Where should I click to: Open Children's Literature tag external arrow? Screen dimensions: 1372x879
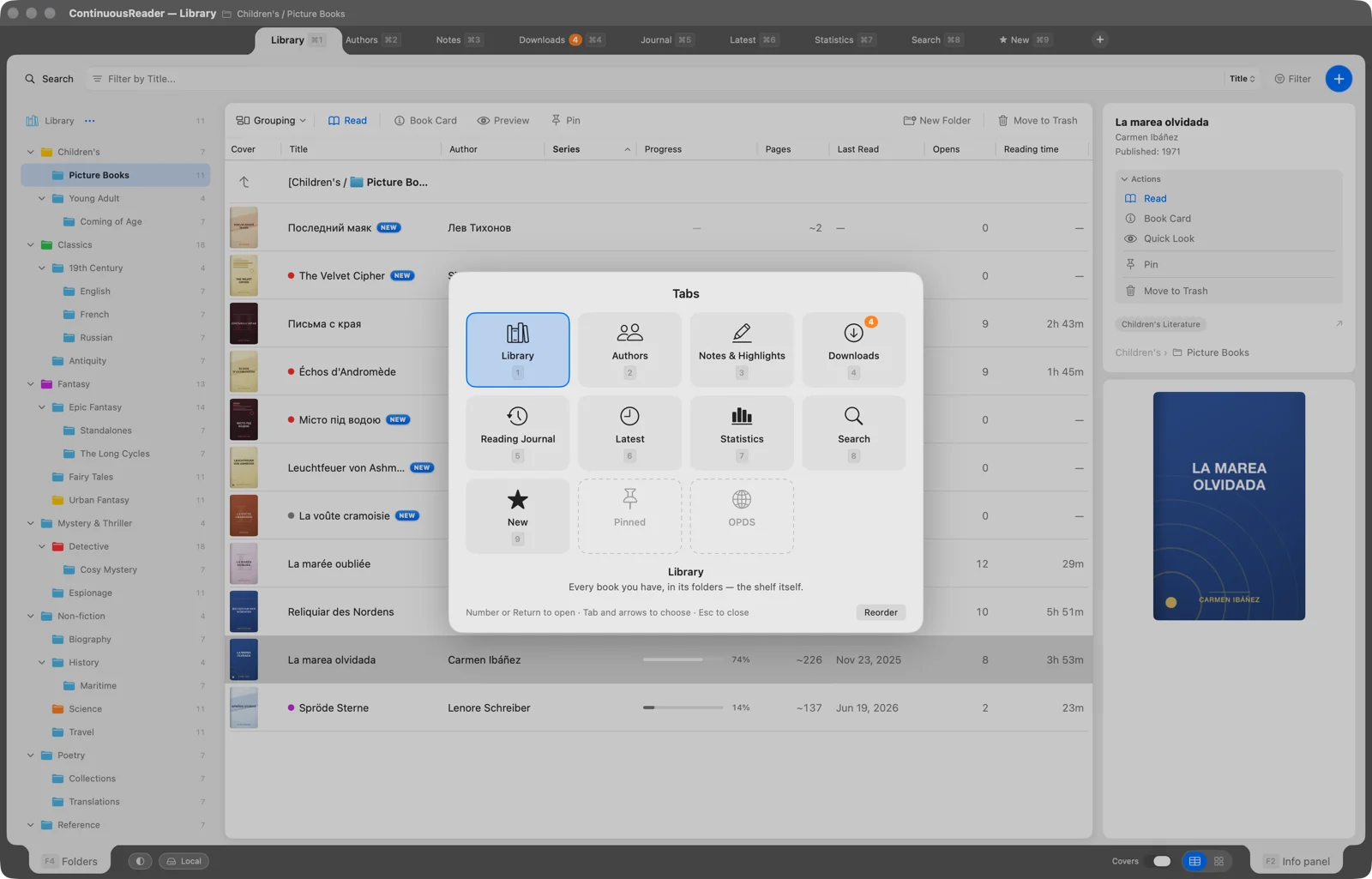1339,324
